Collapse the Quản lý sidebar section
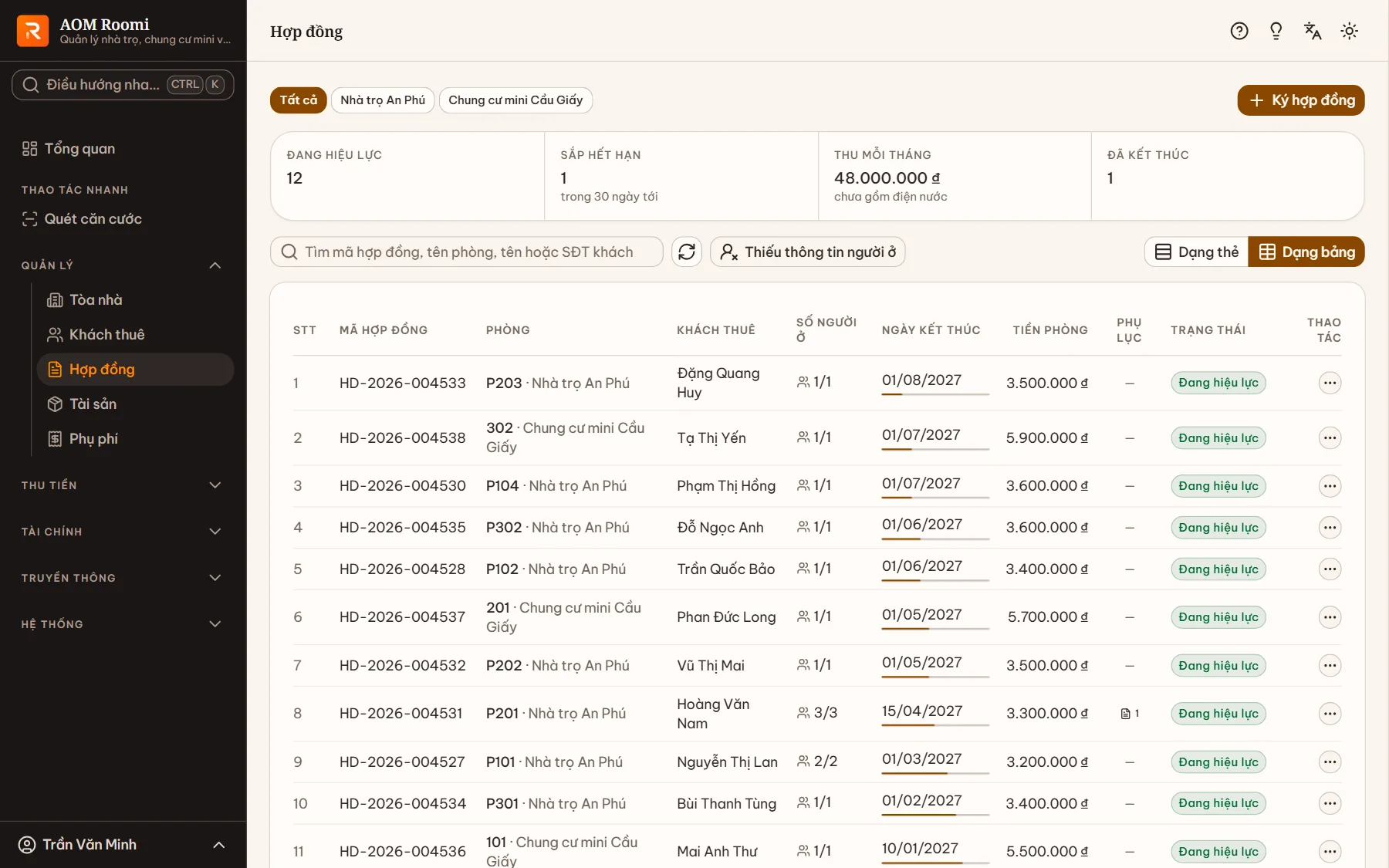 pos(122,265)
